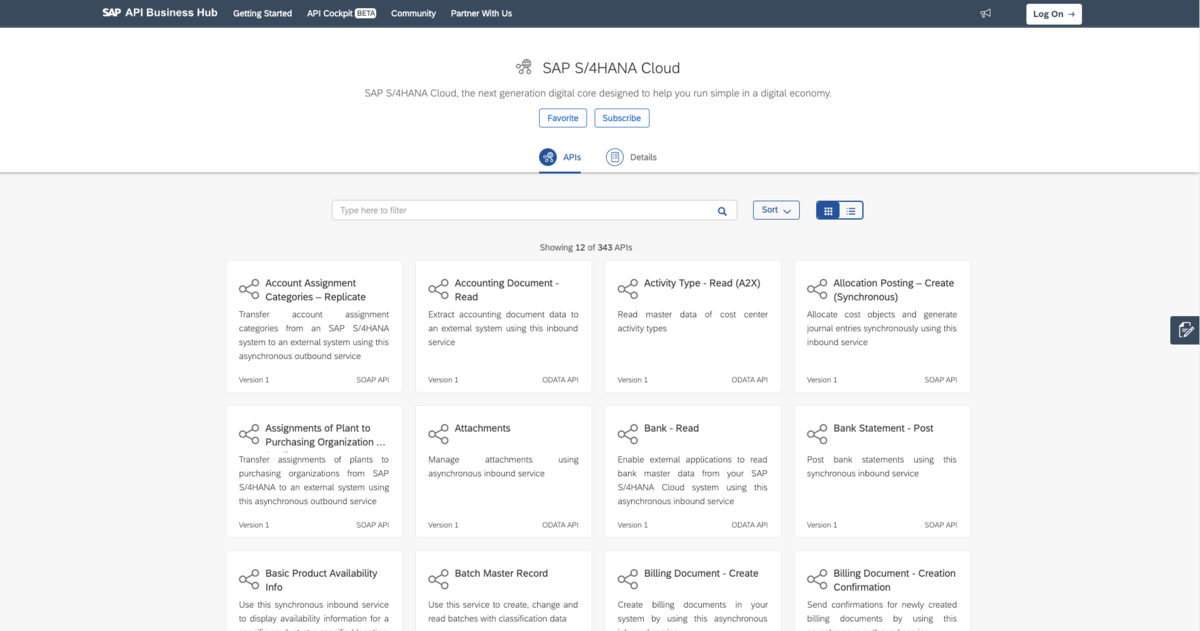Open the Community menu item

[413, 14]
